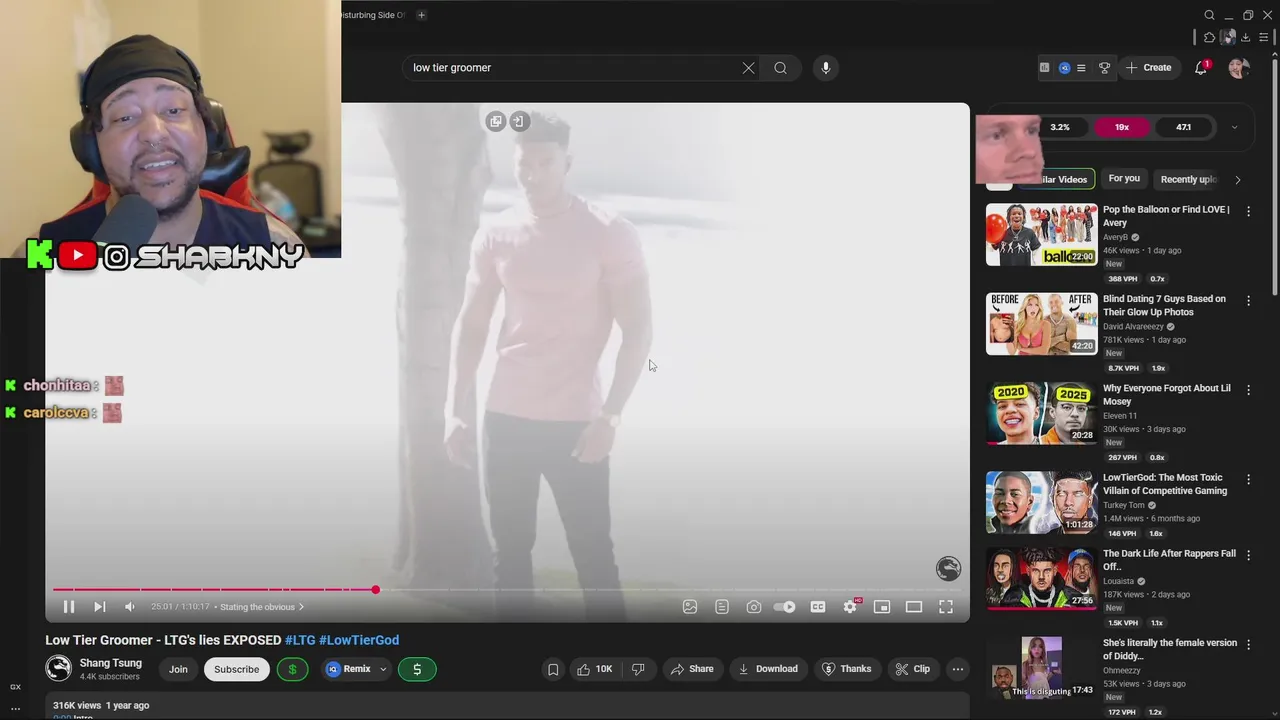The width and height of the screenshot is (1280, 720).
Task: Mute the video player volume
Action: coord(129,607)
